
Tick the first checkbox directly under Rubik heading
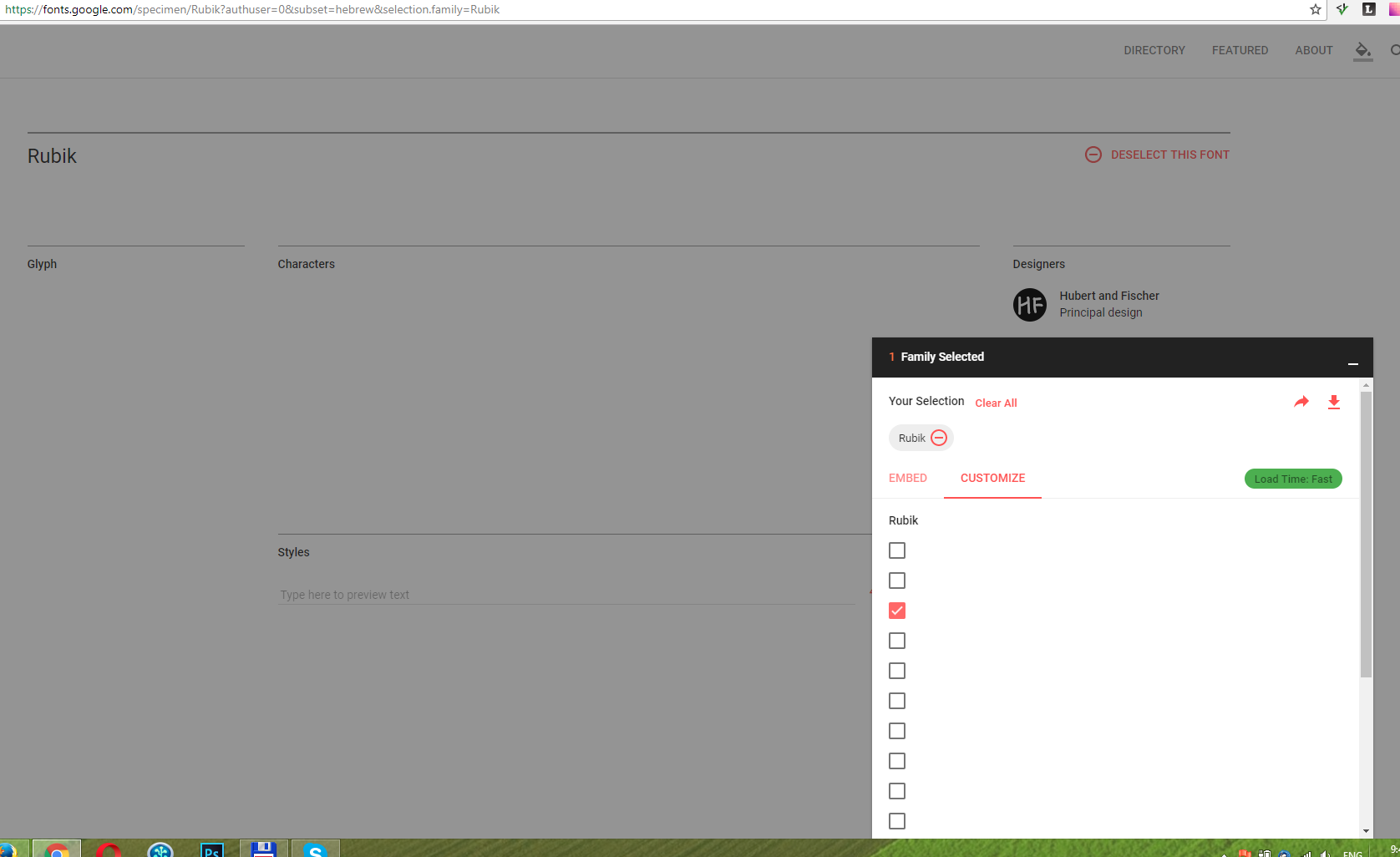[x=897, y=550]
